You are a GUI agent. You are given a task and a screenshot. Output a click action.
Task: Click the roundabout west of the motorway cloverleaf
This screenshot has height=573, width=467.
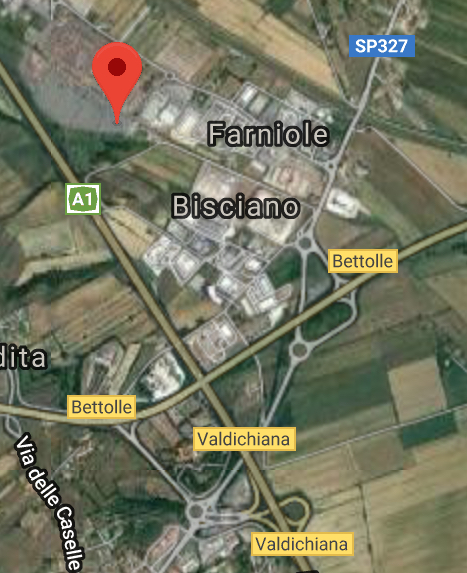[x=196, y=510]
